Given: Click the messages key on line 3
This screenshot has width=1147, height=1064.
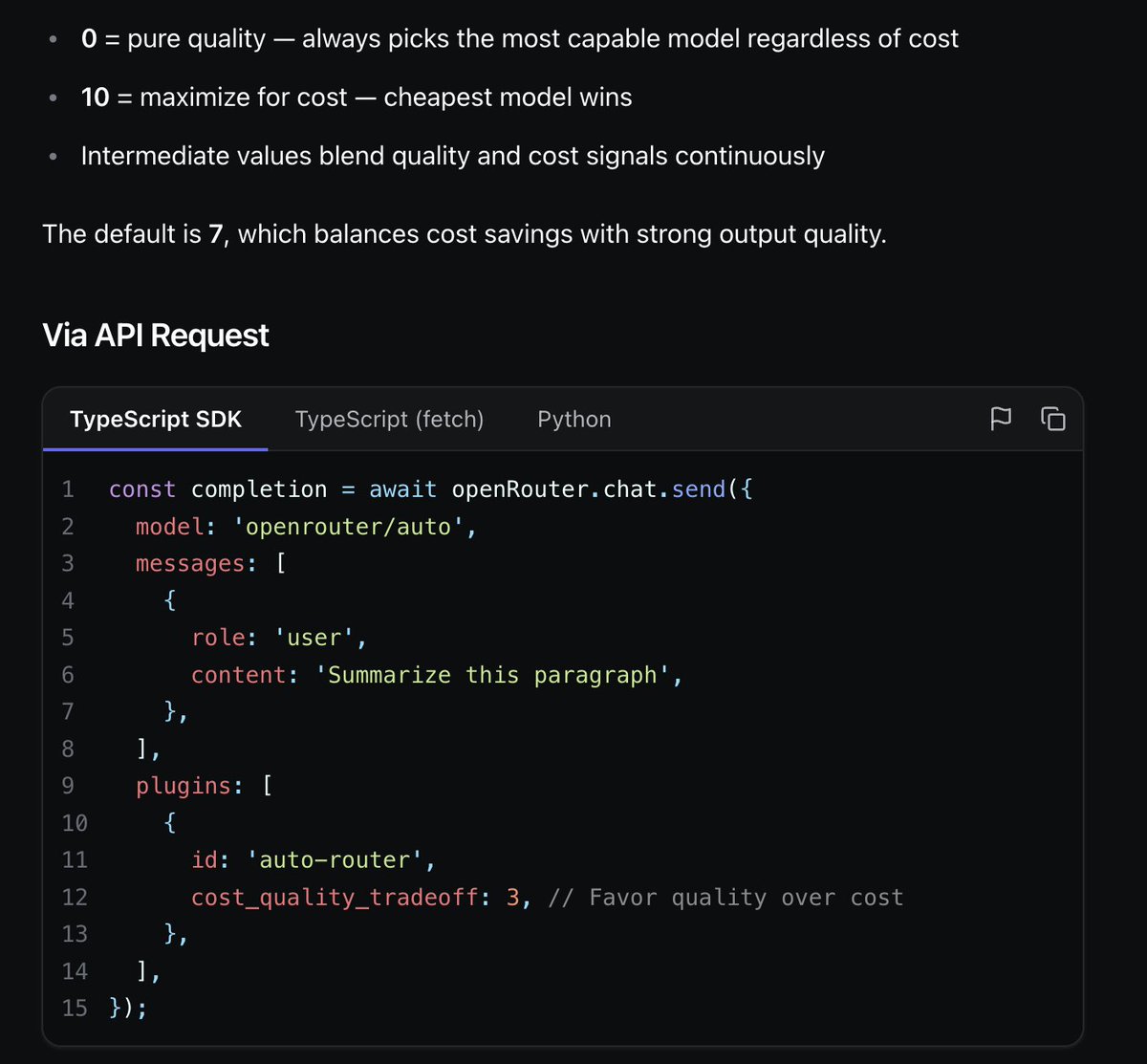Looking at the screenshot, I should pos(190,564).
